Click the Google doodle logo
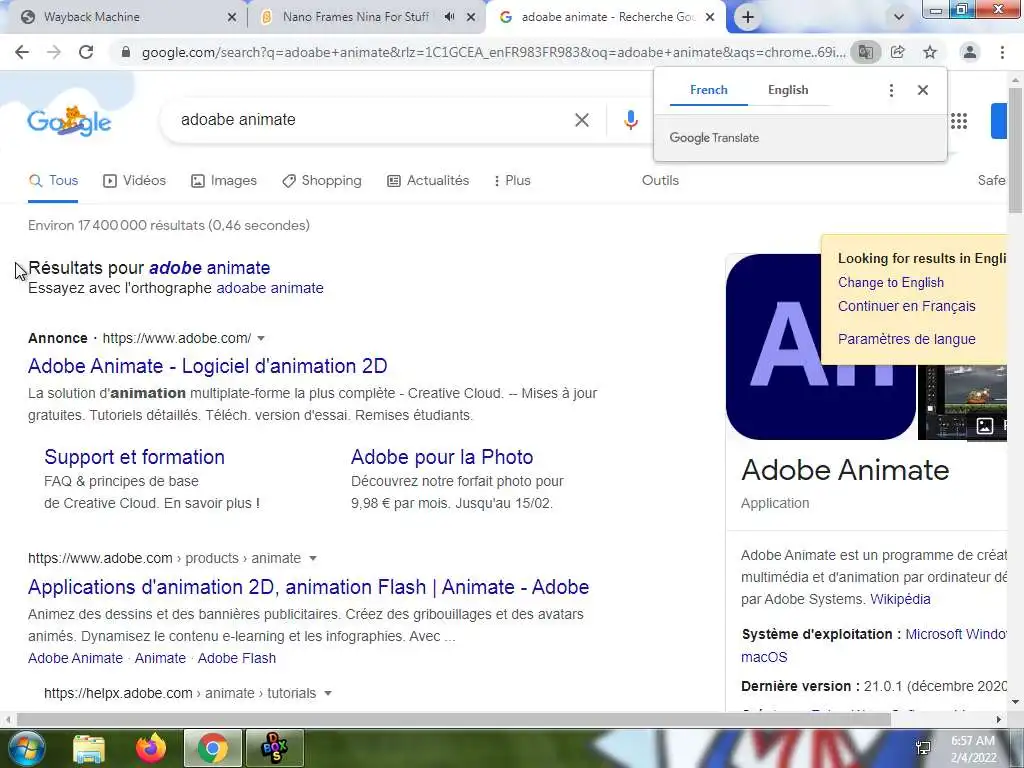The image size is (1024, 768). [x=69, y=121]
